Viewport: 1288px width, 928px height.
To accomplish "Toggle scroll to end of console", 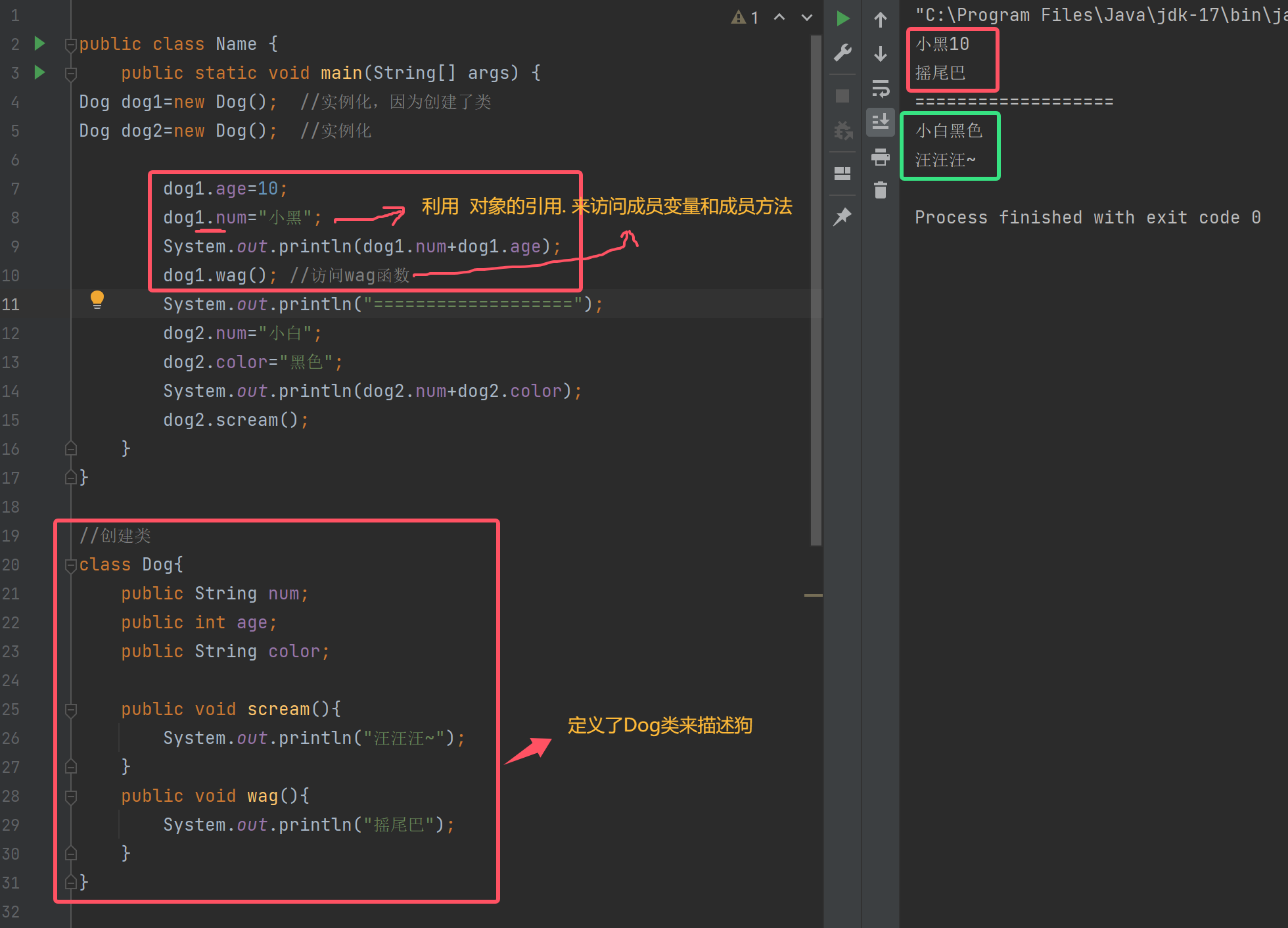I will coord(881,122).
